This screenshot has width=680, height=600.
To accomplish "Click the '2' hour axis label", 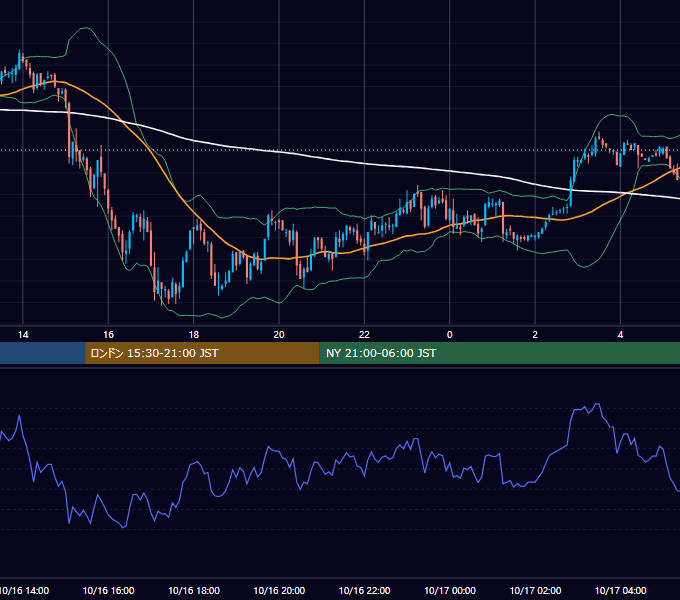I will click(535, 335).
